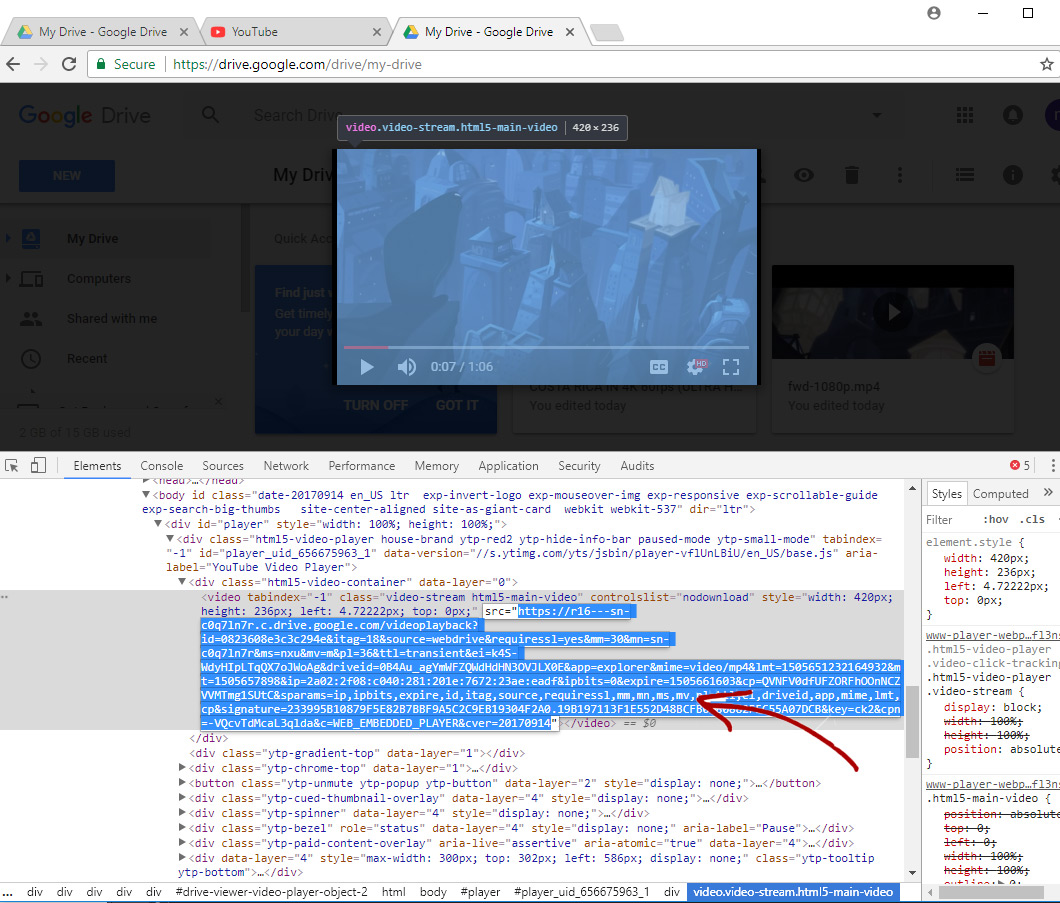Reload the page using the refresh icon
The image size is (1060, 903).
tap(69, 64)
